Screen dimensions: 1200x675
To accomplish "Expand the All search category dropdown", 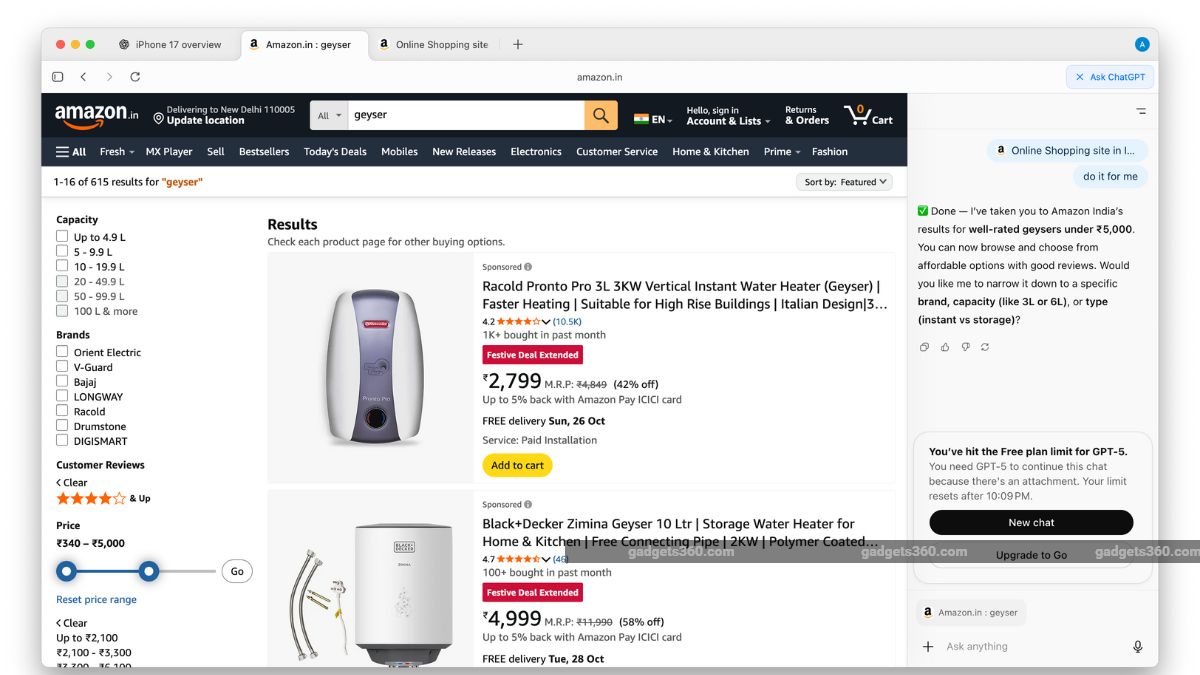I will pyautogui.click(x=329, y=115).
